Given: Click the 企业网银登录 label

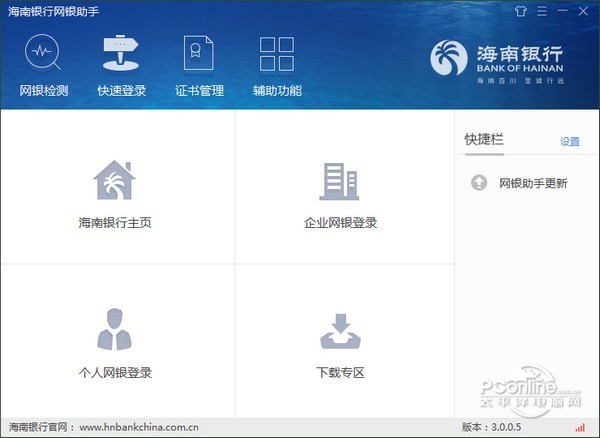Looking at the screenshot, I should click(340, 223).
